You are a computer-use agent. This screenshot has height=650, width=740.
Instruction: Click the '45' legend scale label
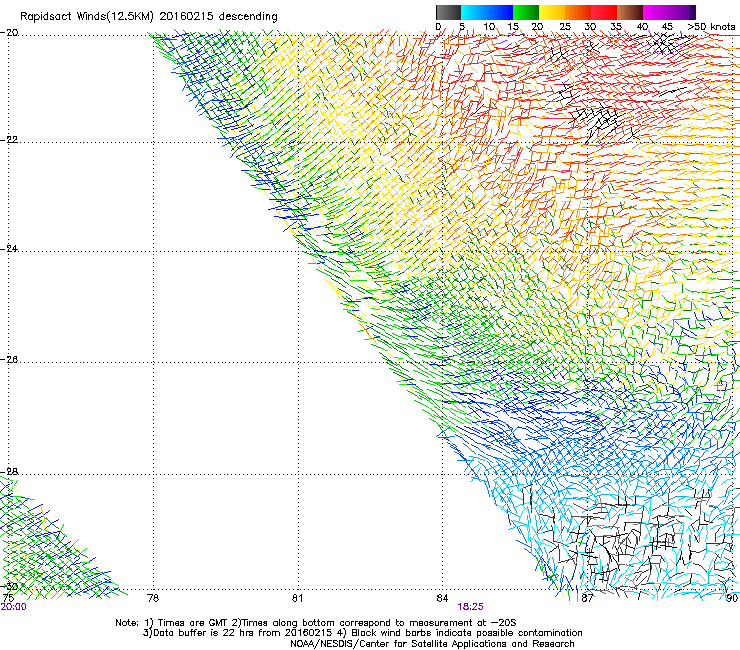click(667, 27)
